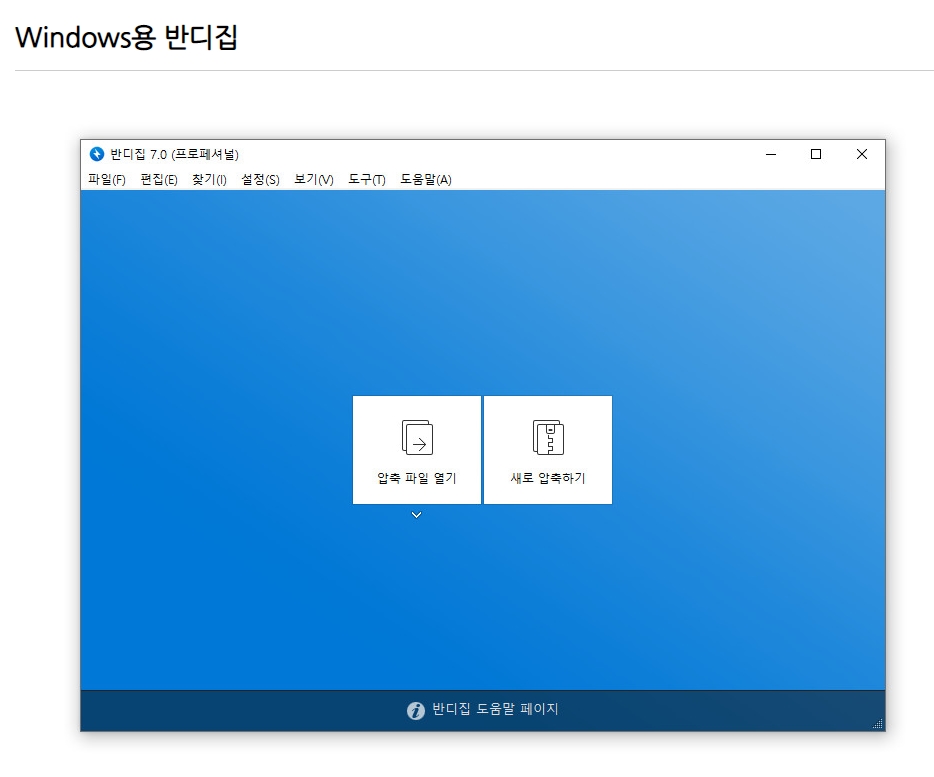The height and width of the screenshot is (777, 934).
Task: Open the 찾기(I) menu
Action: pos(209,179)
